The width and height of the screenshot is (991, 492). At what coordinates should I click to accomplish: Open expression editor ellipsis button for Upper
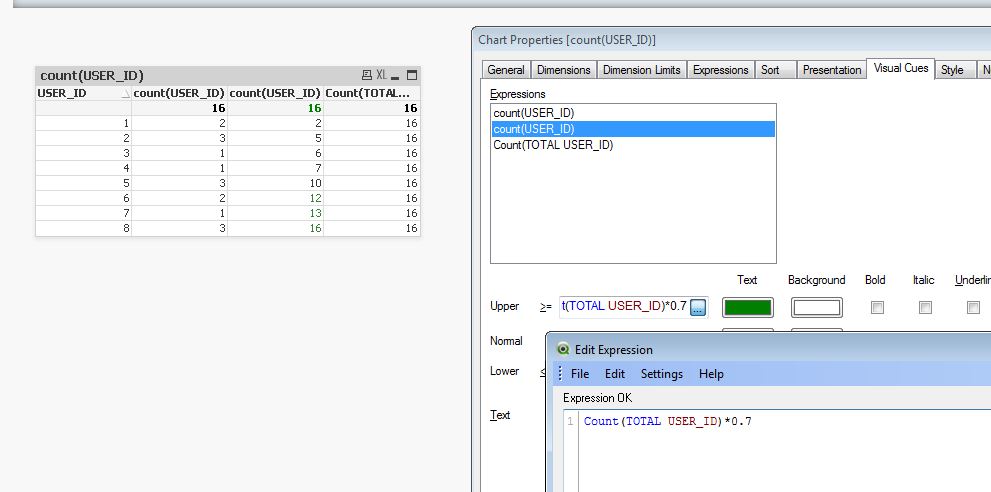698,307
